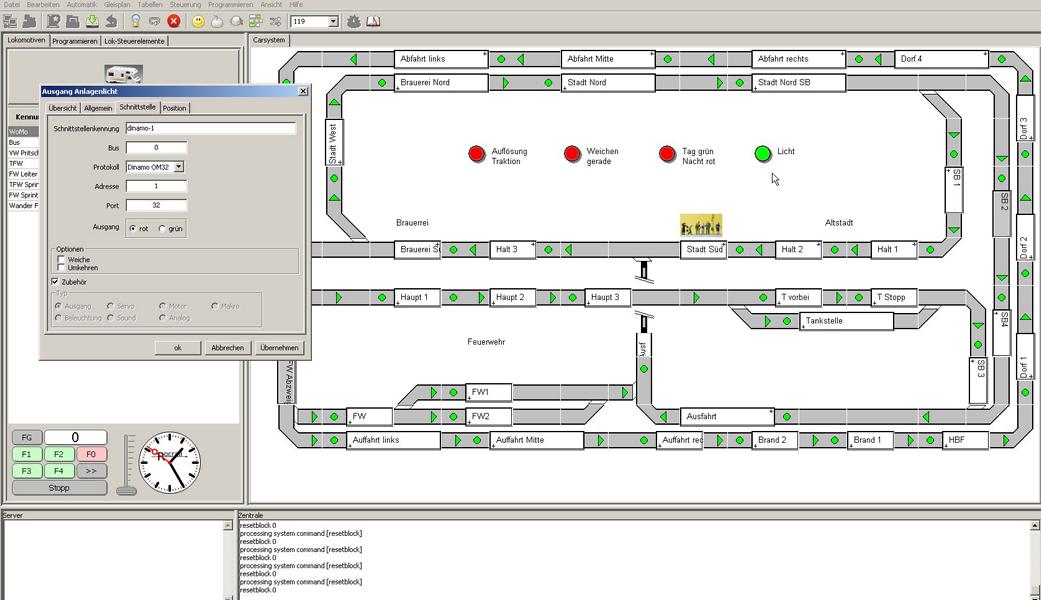Select the grün output radio button

(x=163, y=229)
